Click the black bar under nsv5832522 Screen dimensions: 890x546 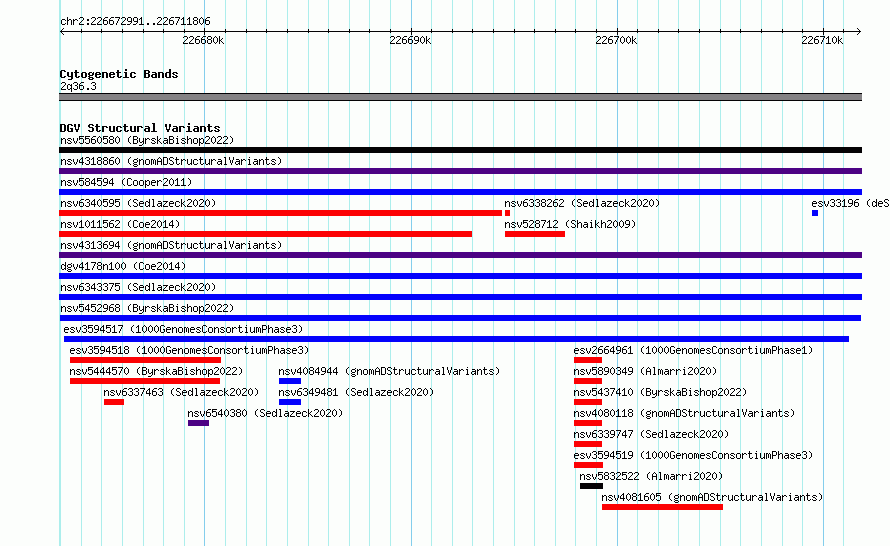[591, 486]
